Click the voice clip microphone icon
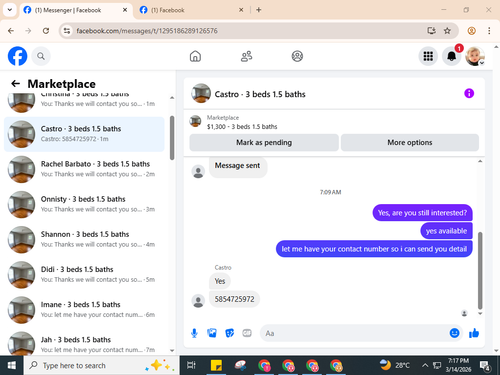The width and height of the screenshot is (500, 375). pos(194,333)
